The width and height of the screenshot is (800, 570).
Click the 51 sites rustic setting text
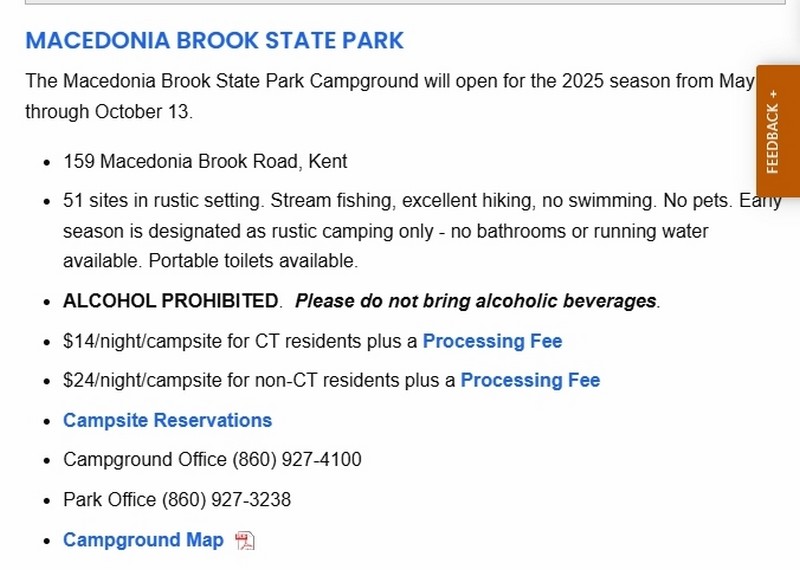click(163, 201)
